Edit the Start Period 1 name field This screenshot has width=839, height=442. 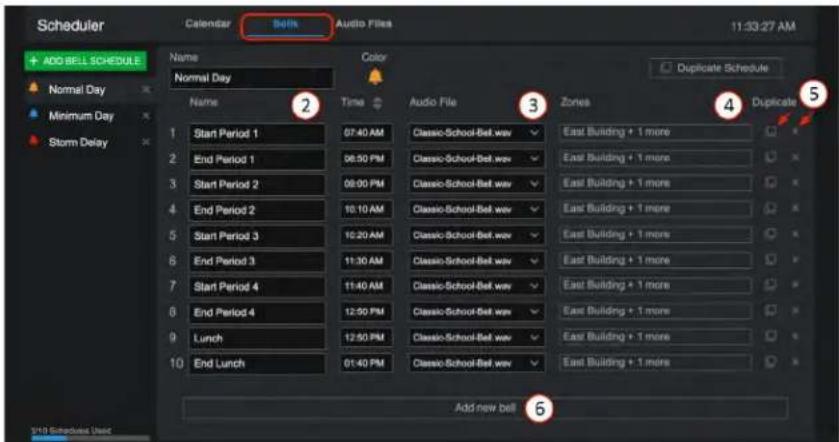click(257, 134)
